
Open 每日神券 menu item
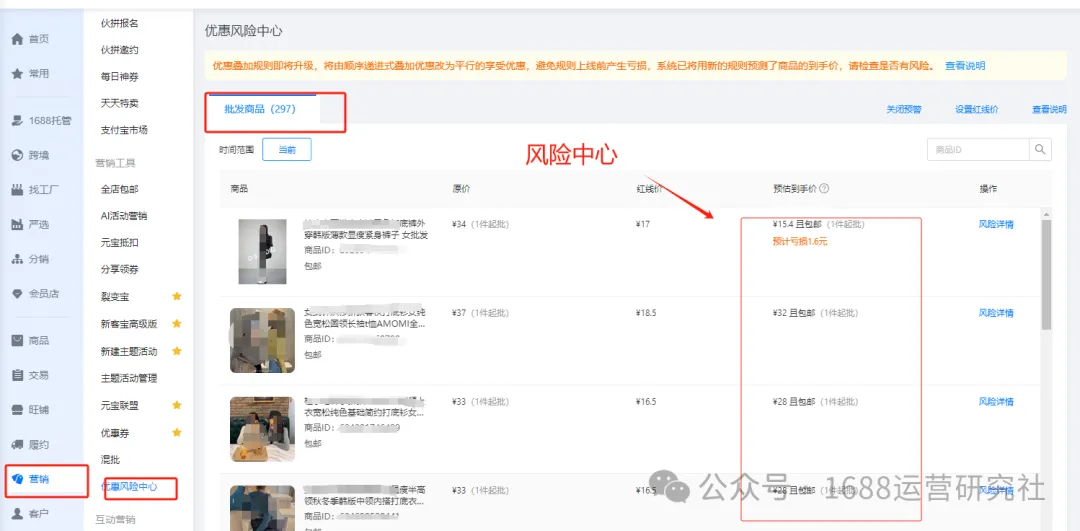(x=120, y=76)
